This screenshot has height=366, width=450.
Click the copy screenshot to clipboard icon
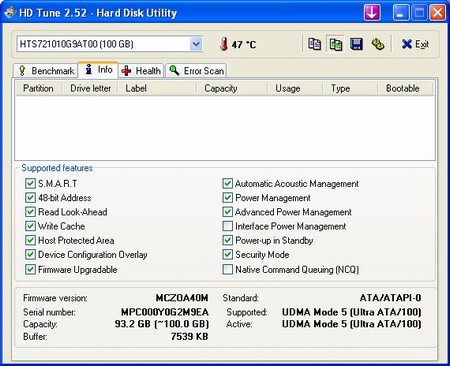coord(335,44)
